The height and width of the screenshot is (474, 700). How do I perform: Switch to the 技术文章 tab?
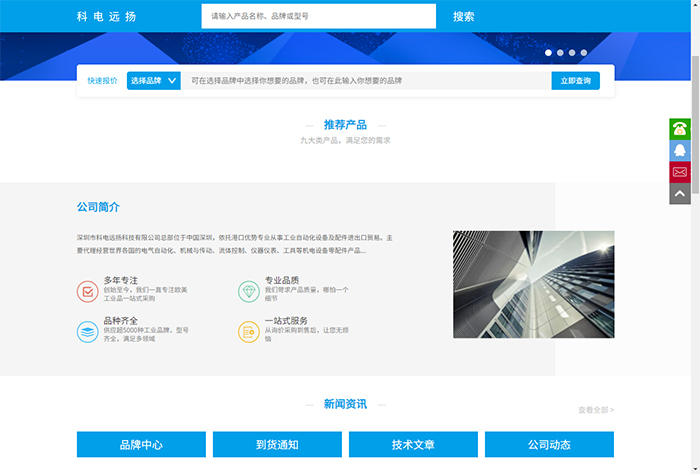pyautogui.click(x=413, y=445)
